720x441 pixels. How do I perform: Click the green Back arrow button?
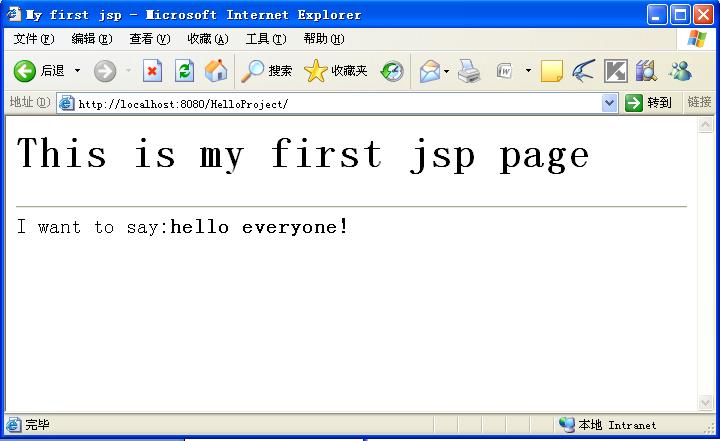pos(24,71)
